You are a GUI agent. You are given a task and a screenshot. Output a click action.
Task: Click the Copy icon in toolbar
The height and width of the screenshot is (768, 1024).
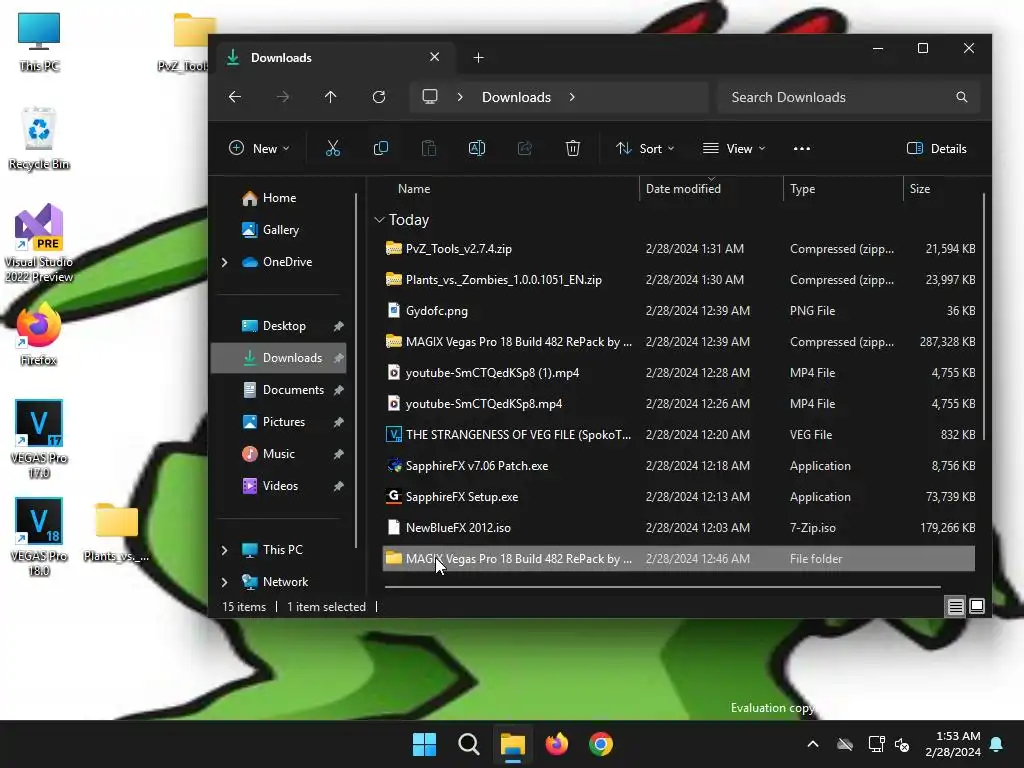[x=381, y=149]
